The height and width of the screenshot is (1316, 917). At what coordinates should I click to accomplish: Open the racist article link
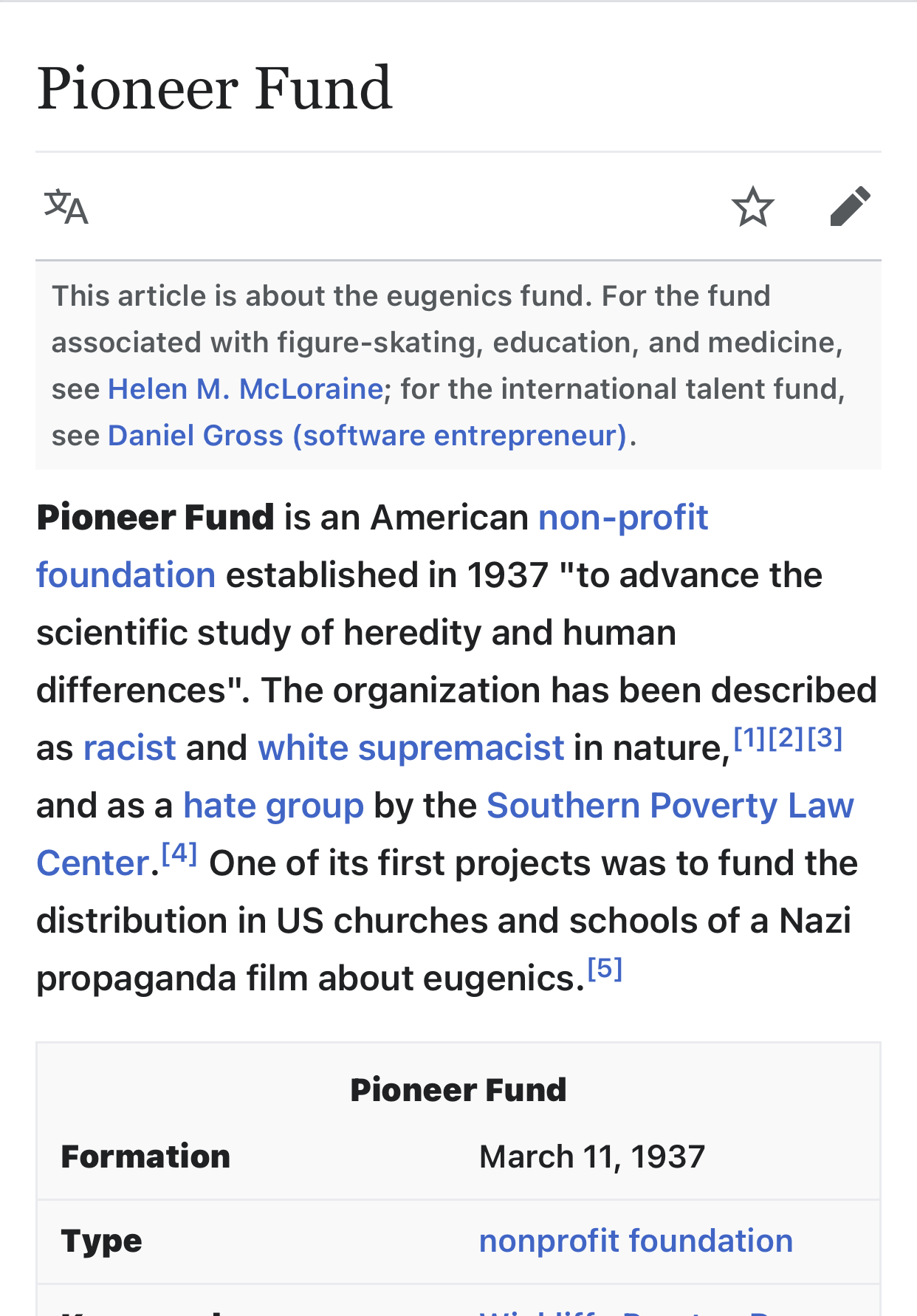tap(130, 747)
